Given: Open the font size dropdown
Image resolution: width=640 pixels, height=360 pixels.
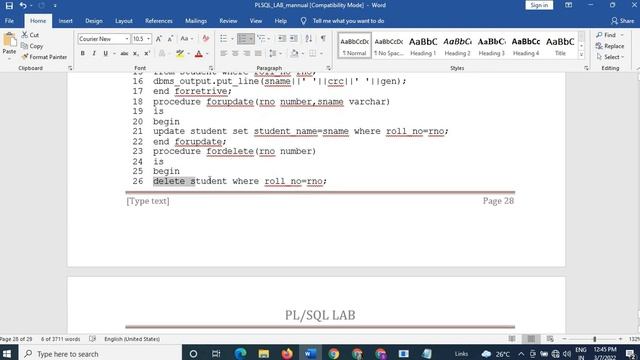Looking at the screenshot, I should point(148,39).
